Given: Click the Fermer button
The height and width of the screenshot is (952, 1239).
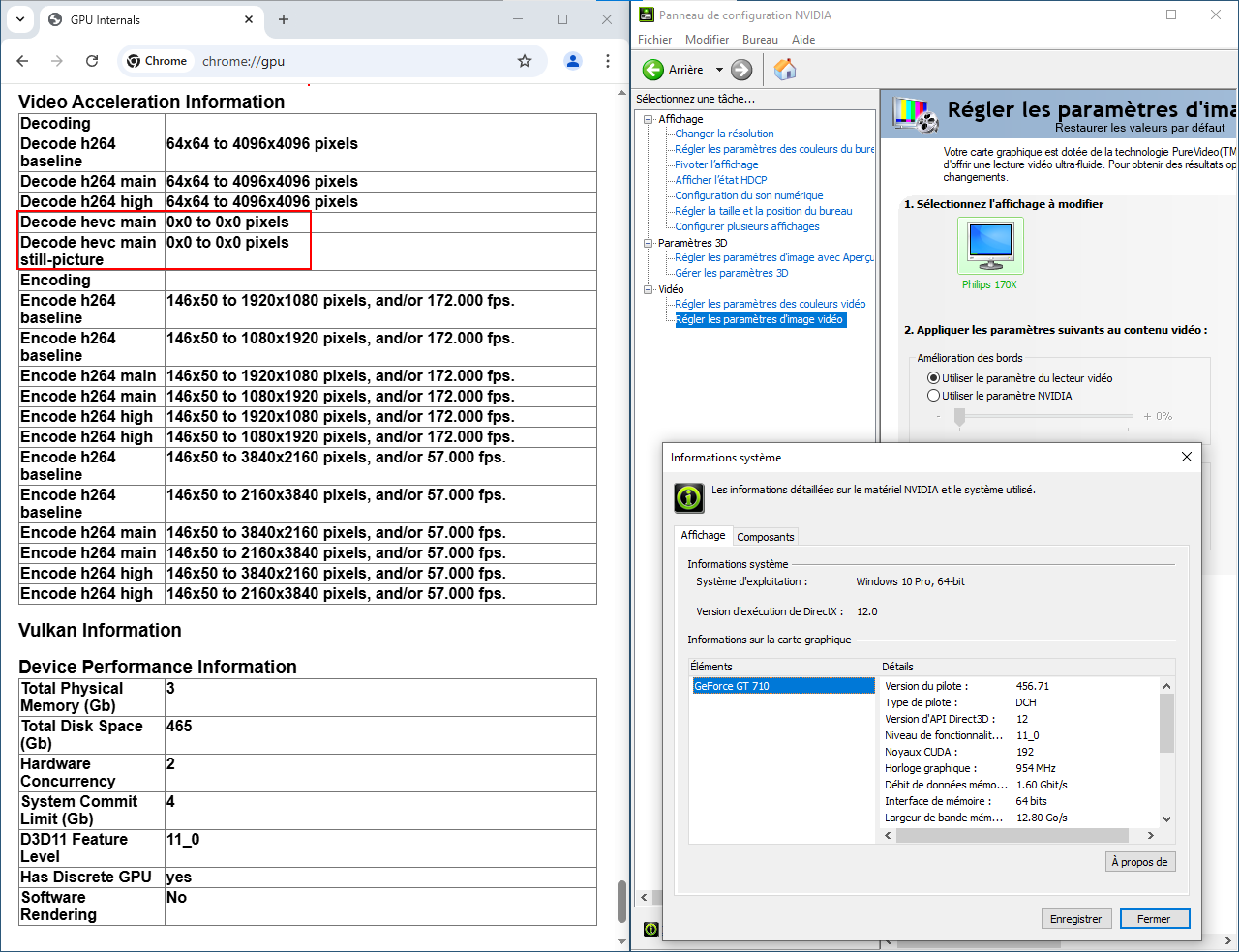Looking at the screenshot, I should [x=1154, y=919].
